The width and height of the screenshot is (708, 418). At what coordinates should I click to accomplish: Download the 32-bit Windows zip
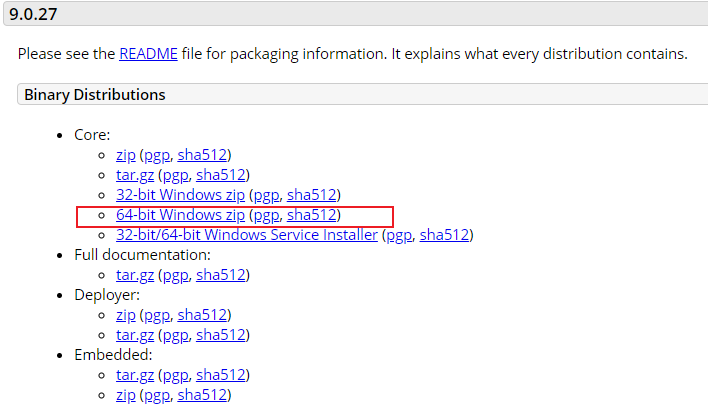(180, 195)
